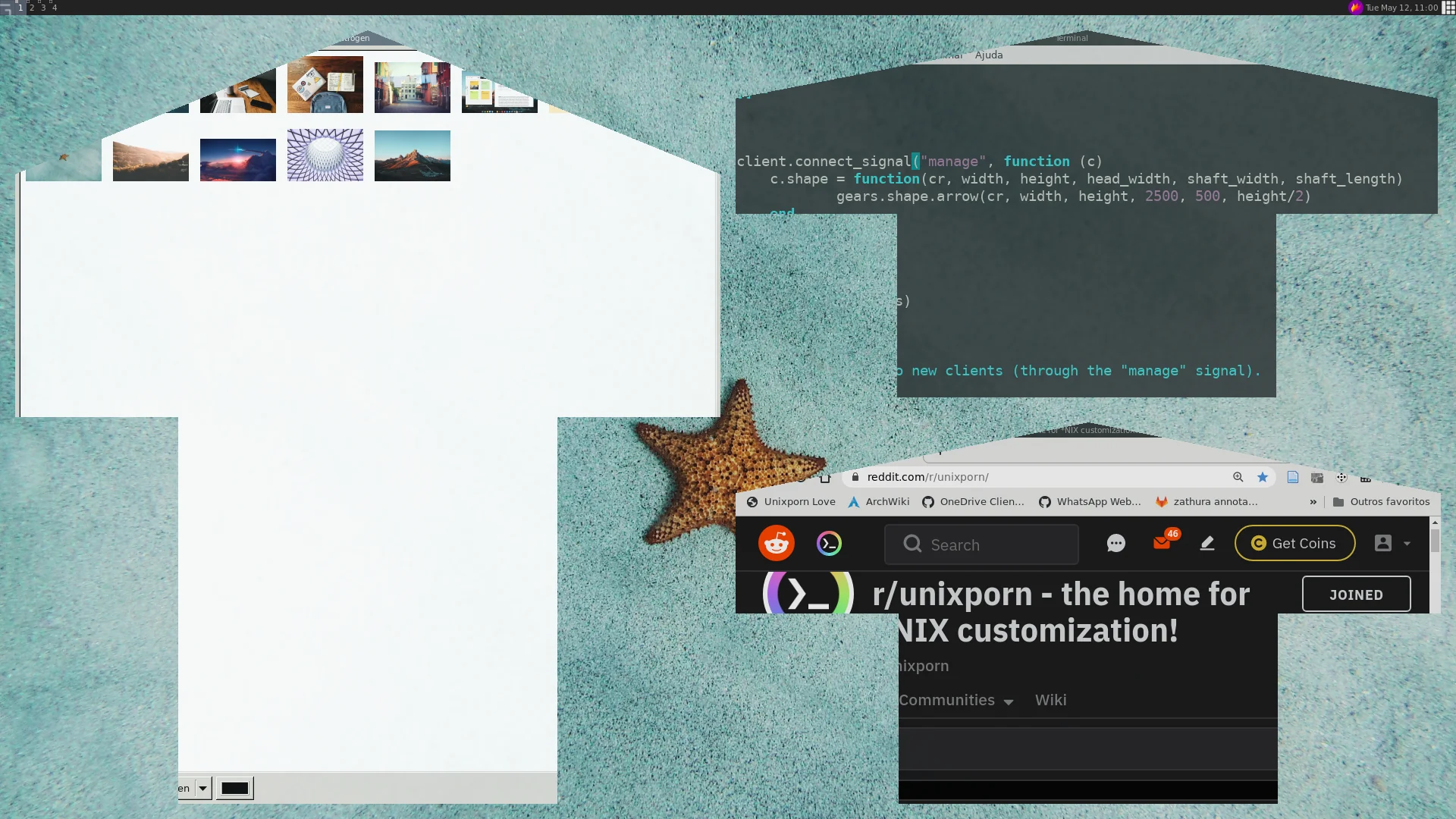Select the Wiki tab on the subreddit
The height and width of the screenshot is (819, 1456).
coord(1050,700)
